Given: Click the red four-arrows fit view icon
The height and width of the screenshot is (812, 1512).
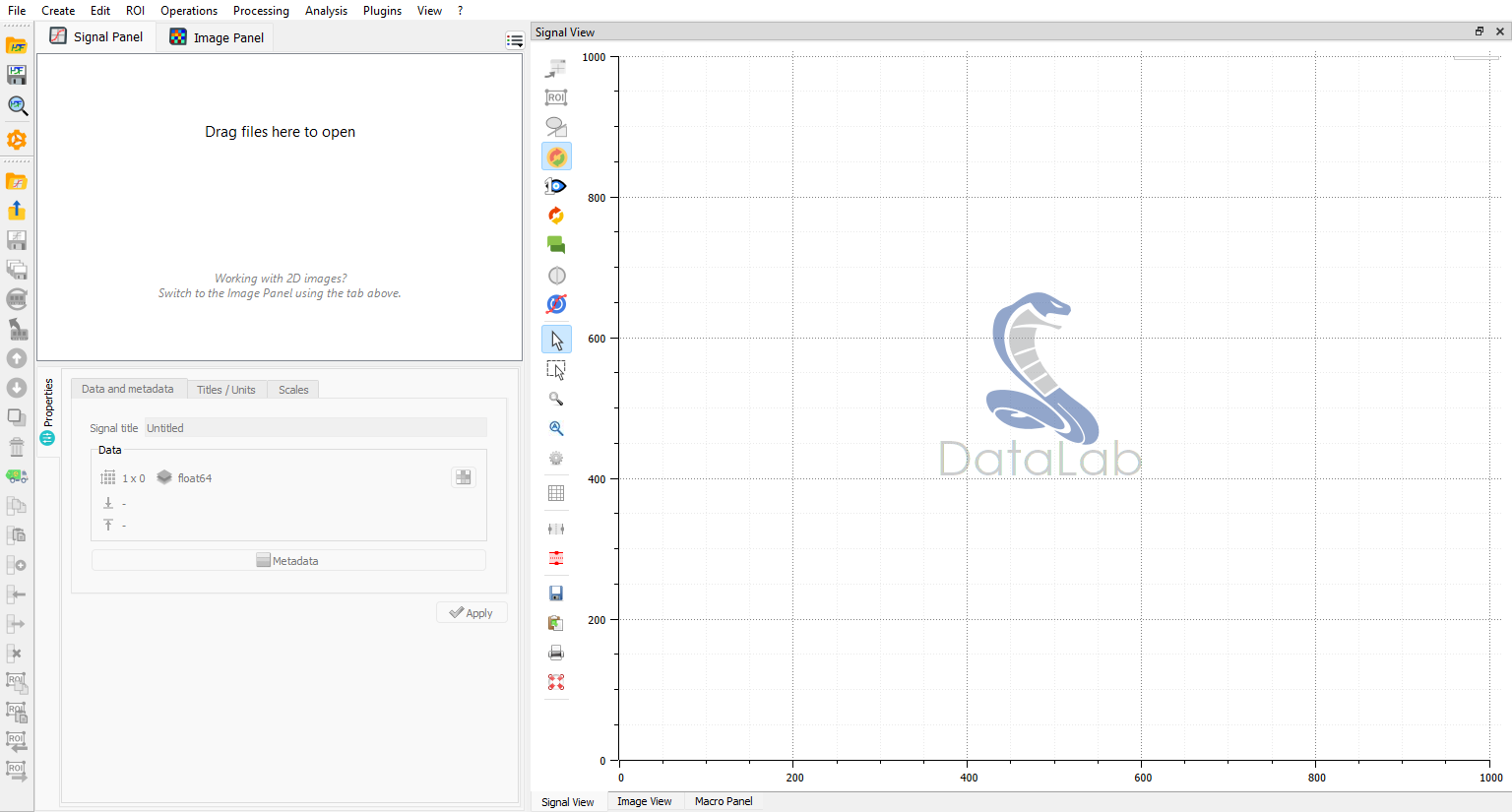Looking at the screenshot, I should click(556, 682).
